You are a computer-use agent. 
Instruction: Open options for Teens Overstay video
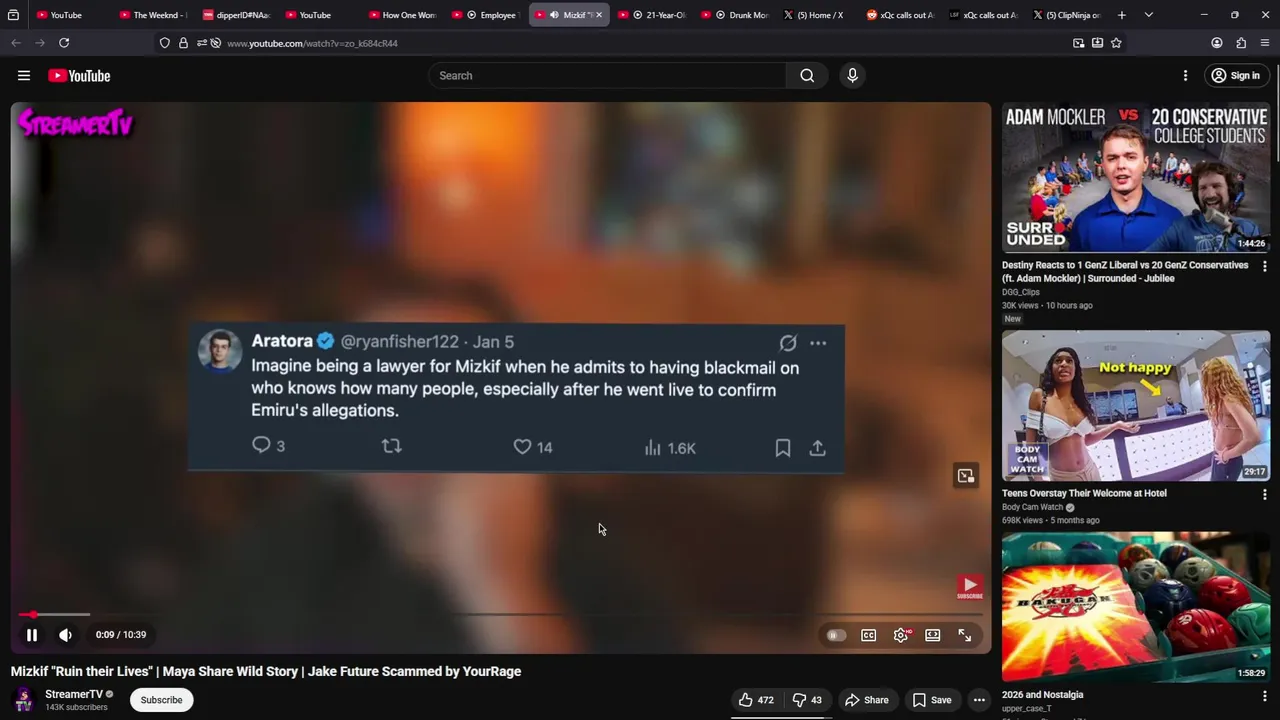click(1264, 494)
